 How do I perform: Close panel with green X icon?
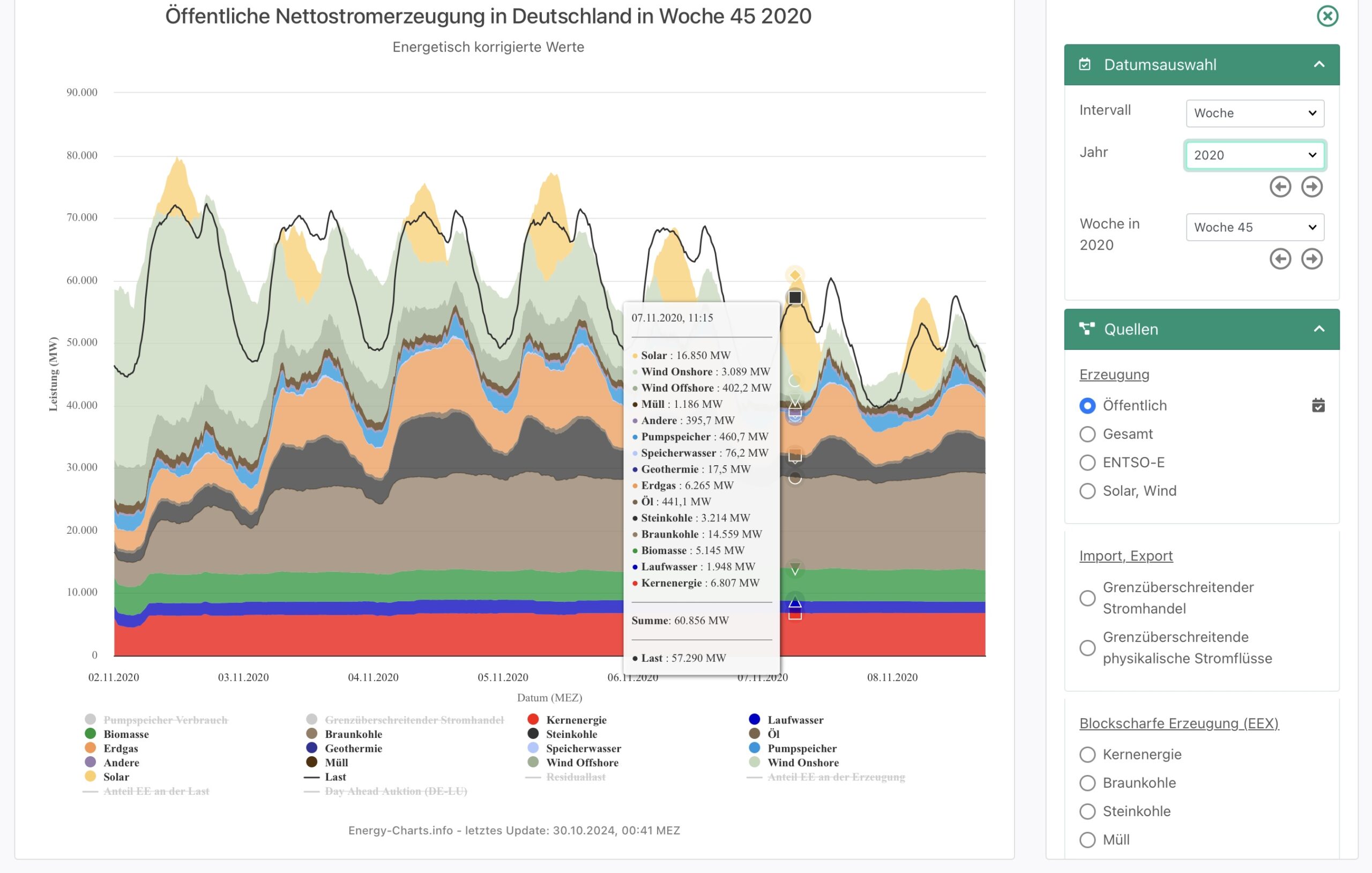click(x=1327, y=16)
